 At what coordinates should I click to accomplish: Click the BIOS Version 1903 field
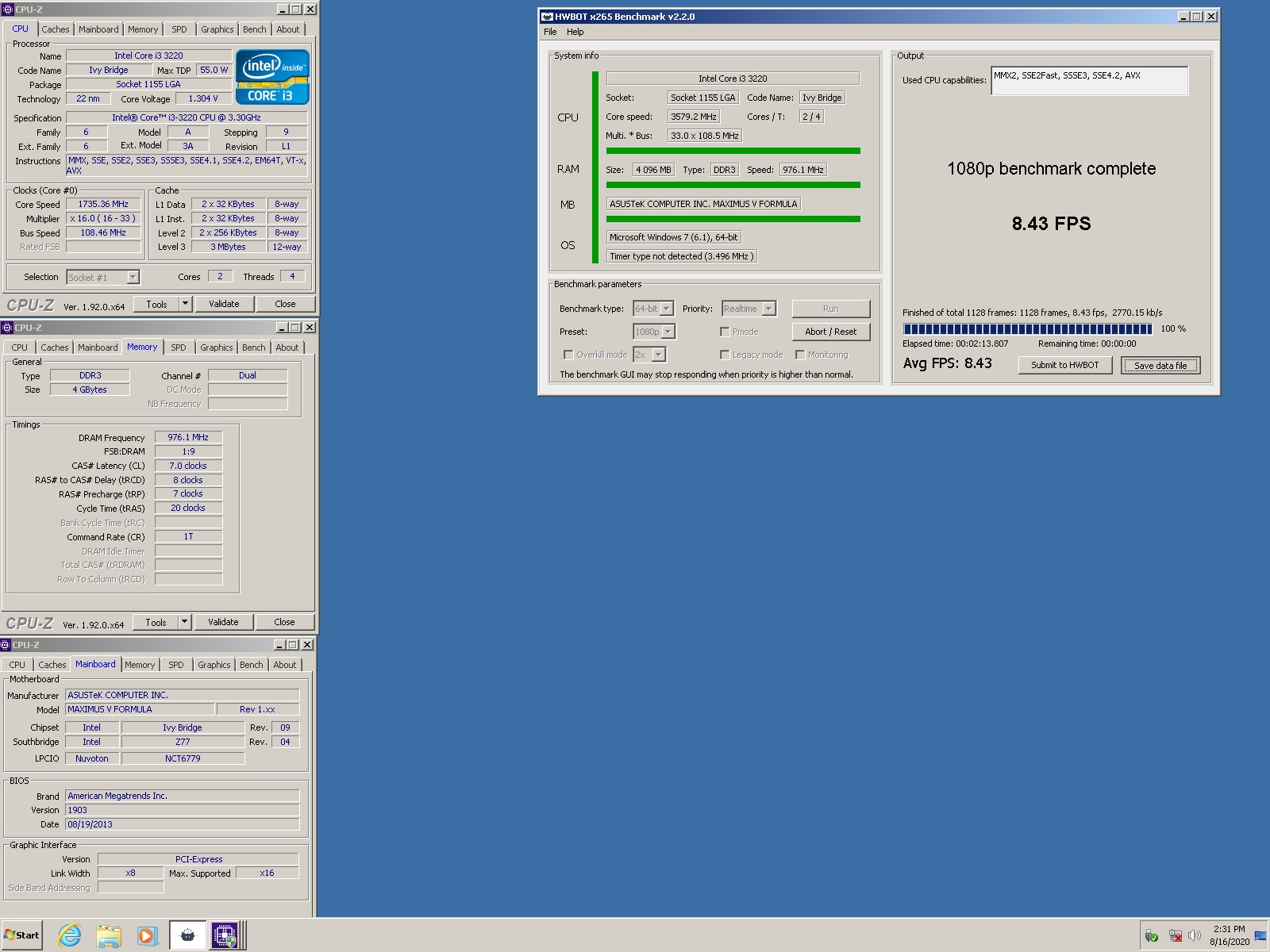pos(183,810)
